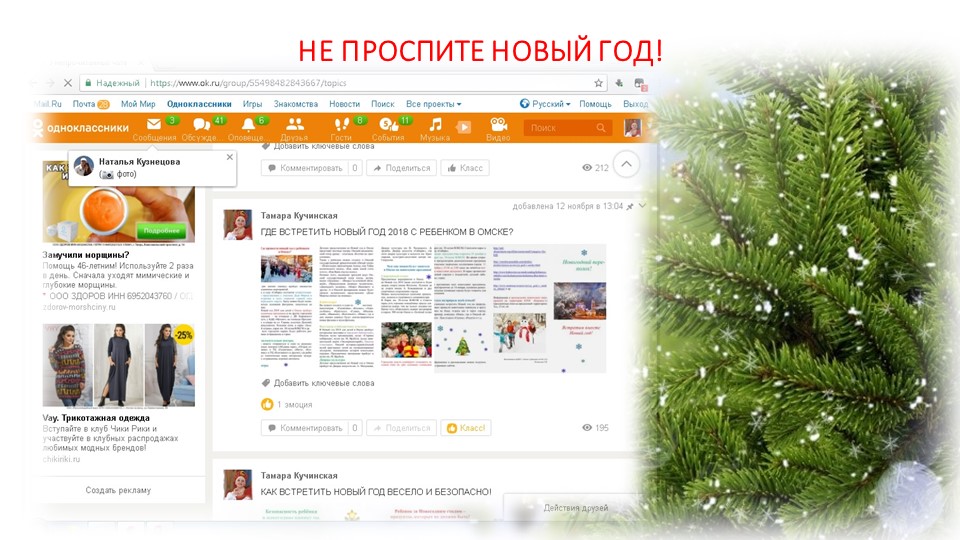
Task: Open Все проекты dropdown menu
Action: tap(433, 104)
